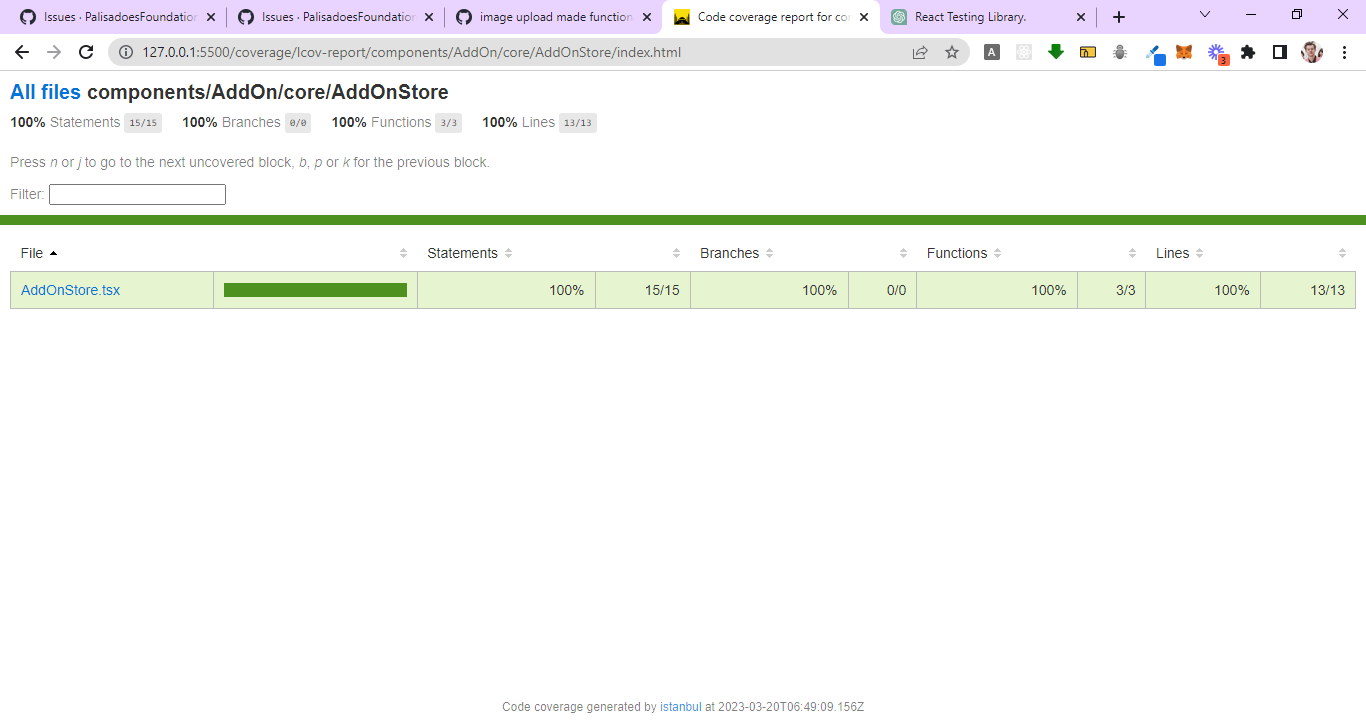Open the green download arrow extension
Viewport: 1366px width, 728px height.
1056,50
